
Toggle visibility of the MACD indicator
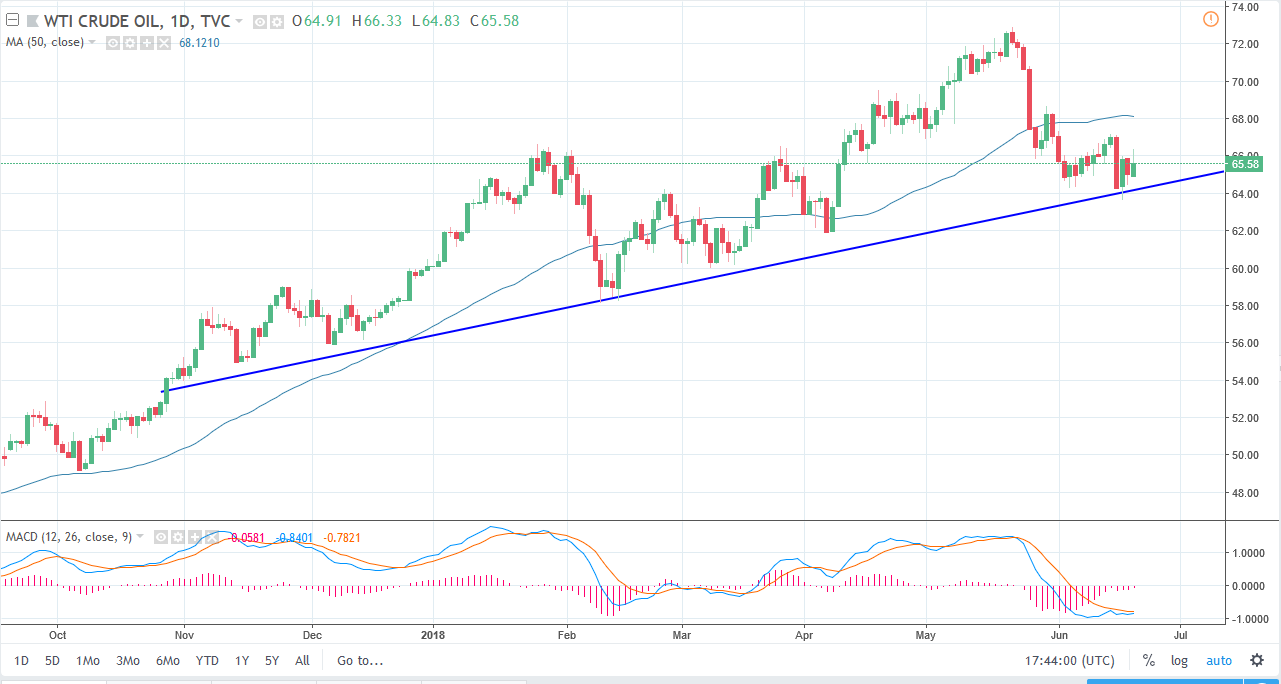pyautogui.click(x=160, y=537)
